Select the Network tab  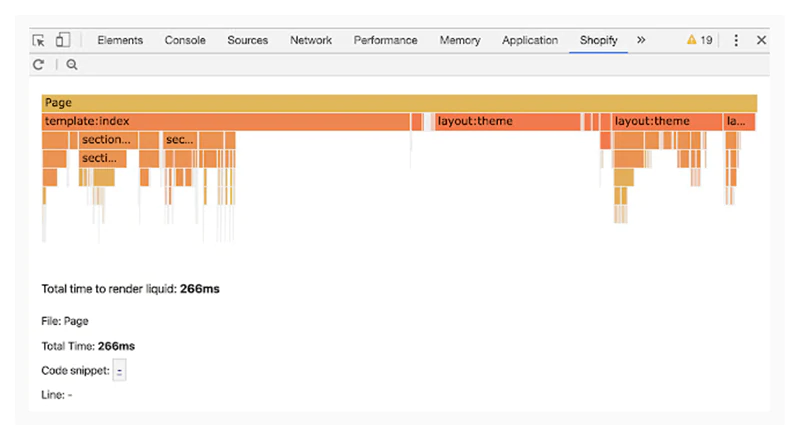(x=311, y=40)
